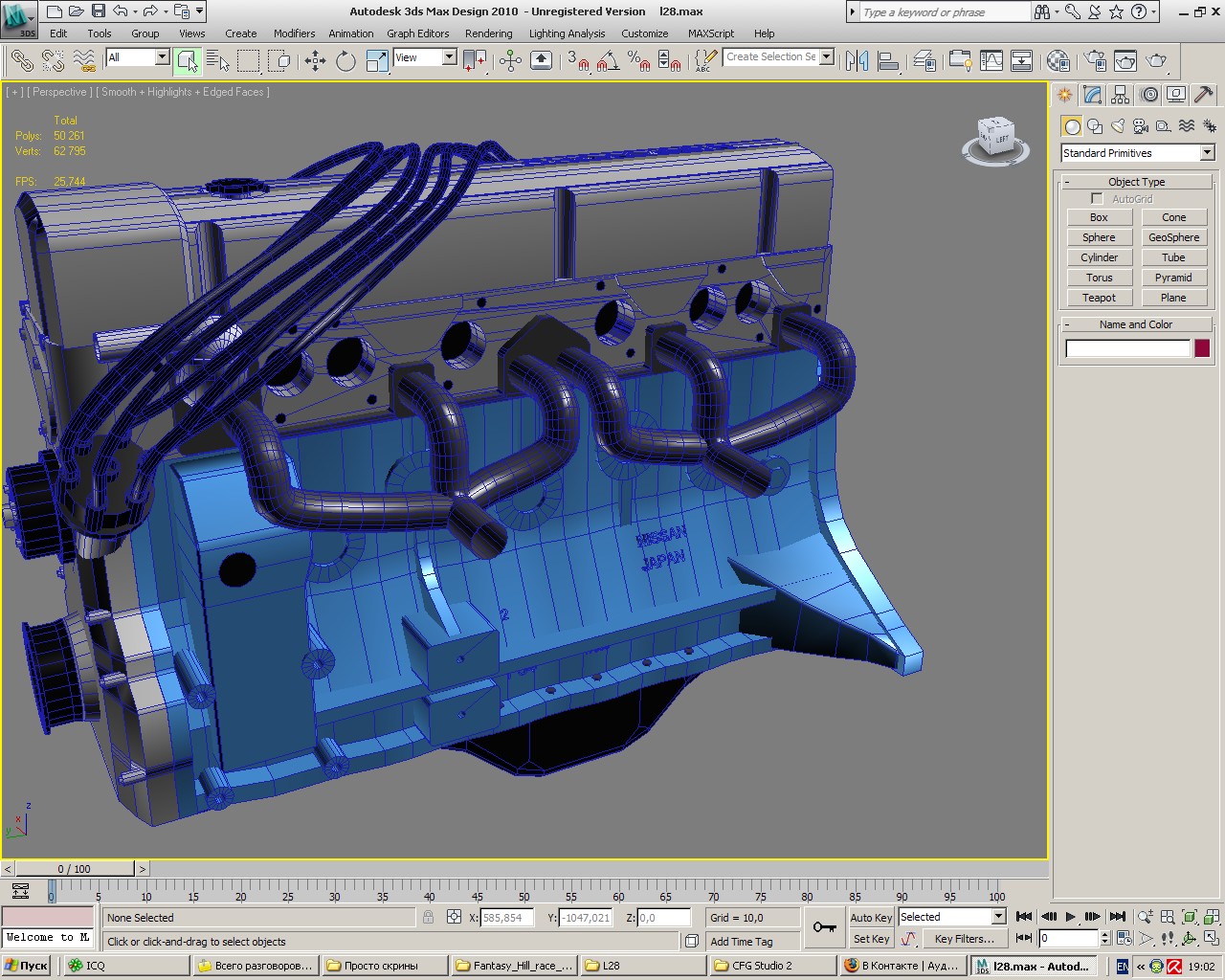Open the Modifiers menu

coord(294,33)
